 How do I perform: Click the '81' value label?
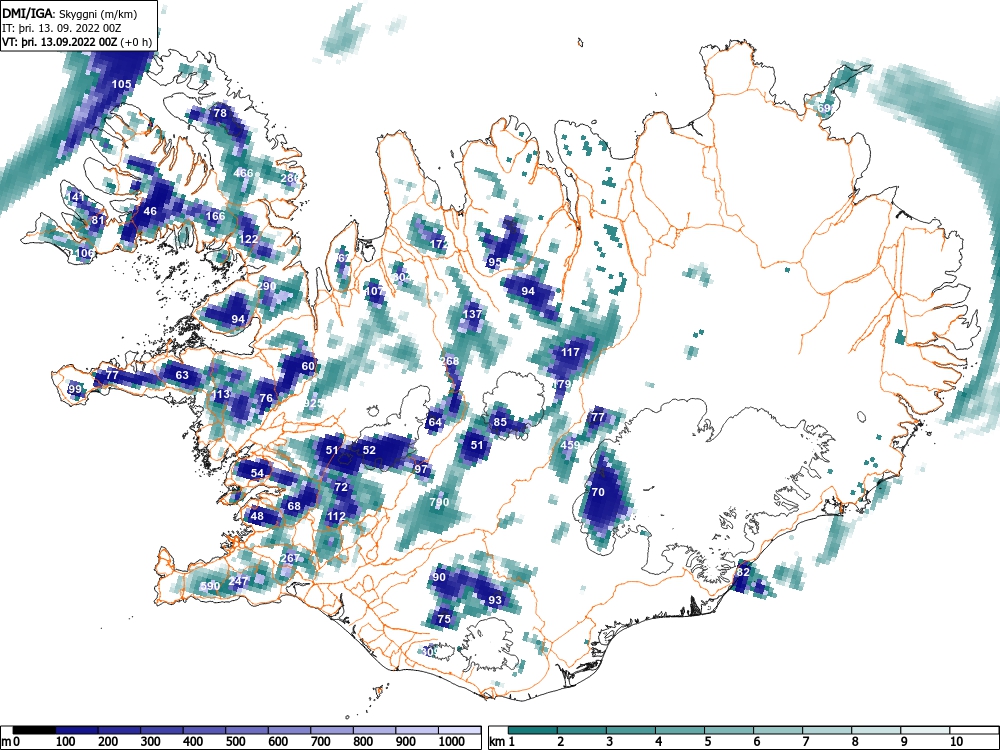[98, 221]
